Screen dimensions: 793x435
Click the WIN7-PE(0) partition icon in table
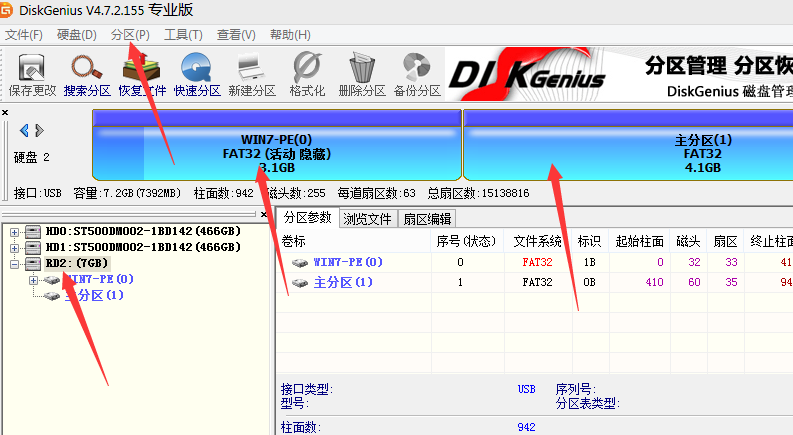[300, 263]
